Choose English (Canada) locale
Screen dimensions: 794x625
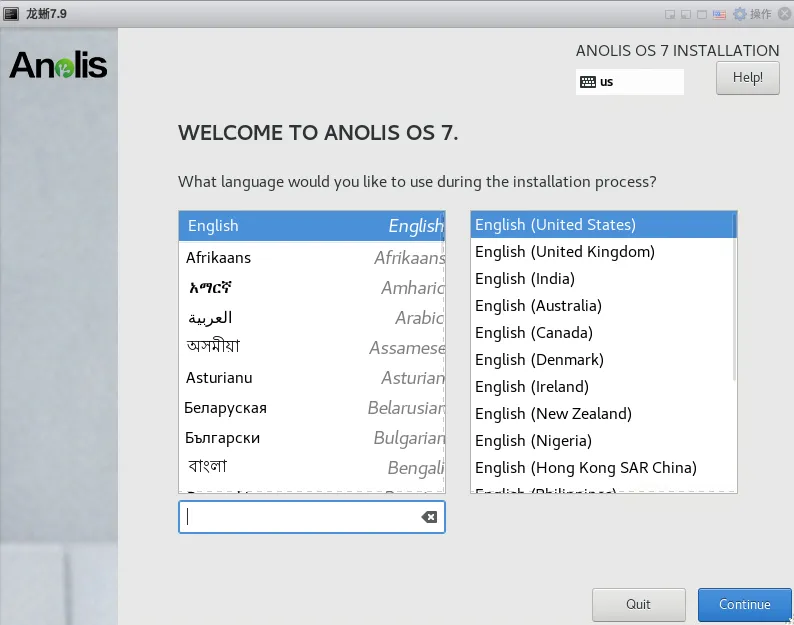click(602, 333)
